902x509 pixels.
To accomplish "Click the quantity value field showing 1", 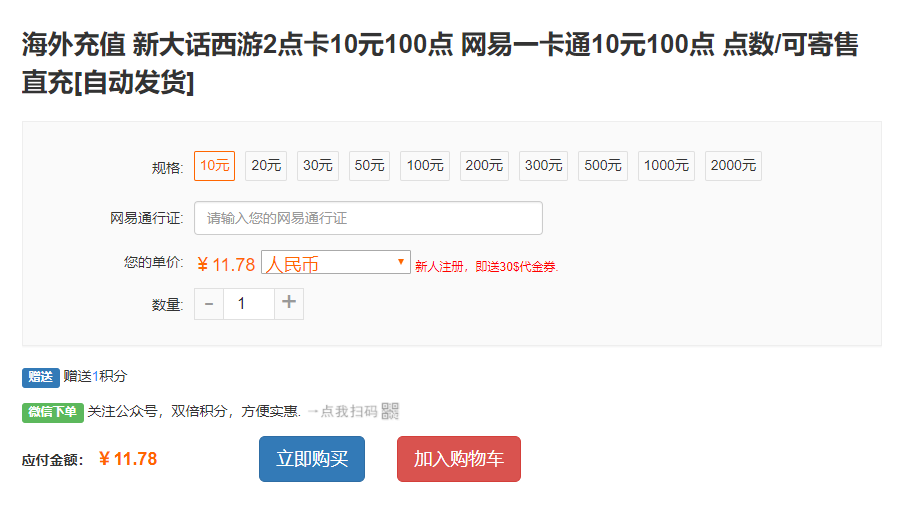I will [x=249, y=304].
